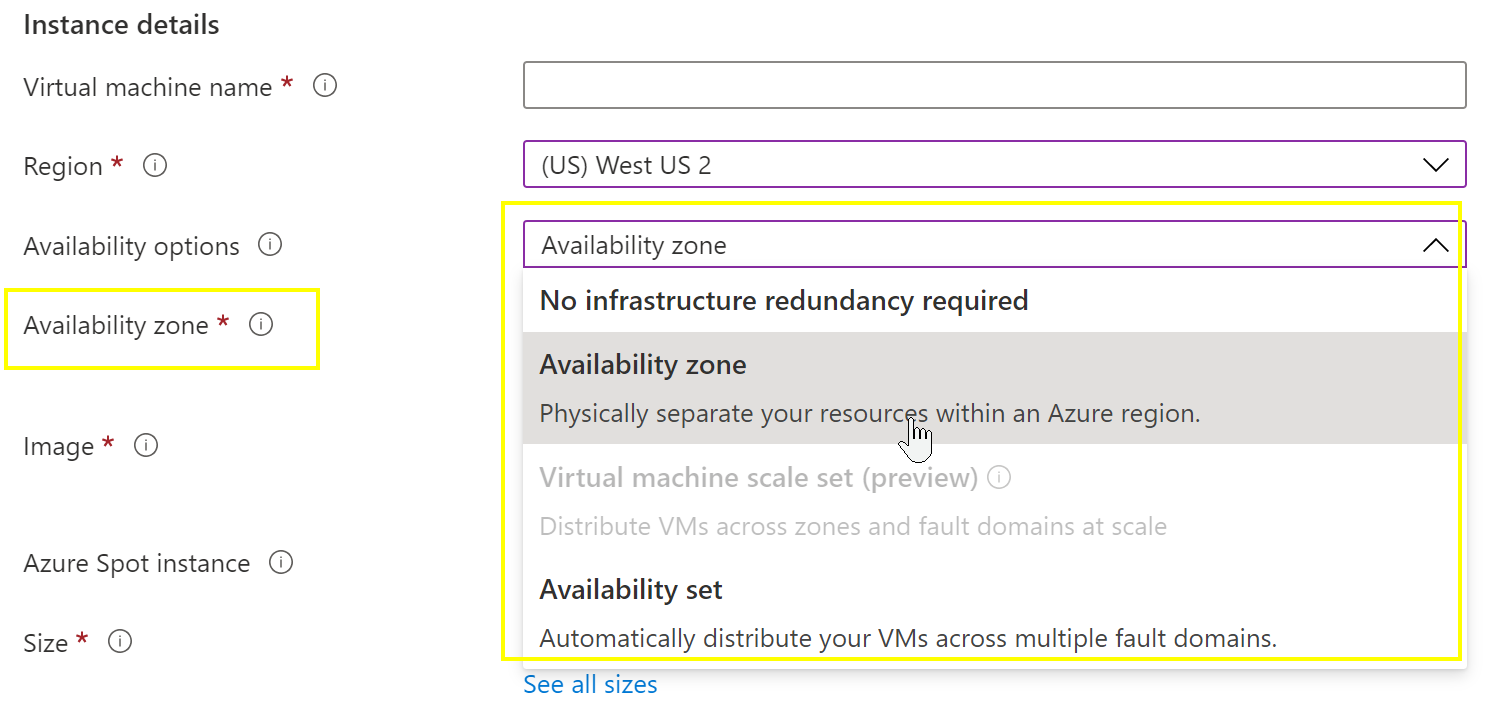Click the Virtual machine scale set info icon

(998, 477)
